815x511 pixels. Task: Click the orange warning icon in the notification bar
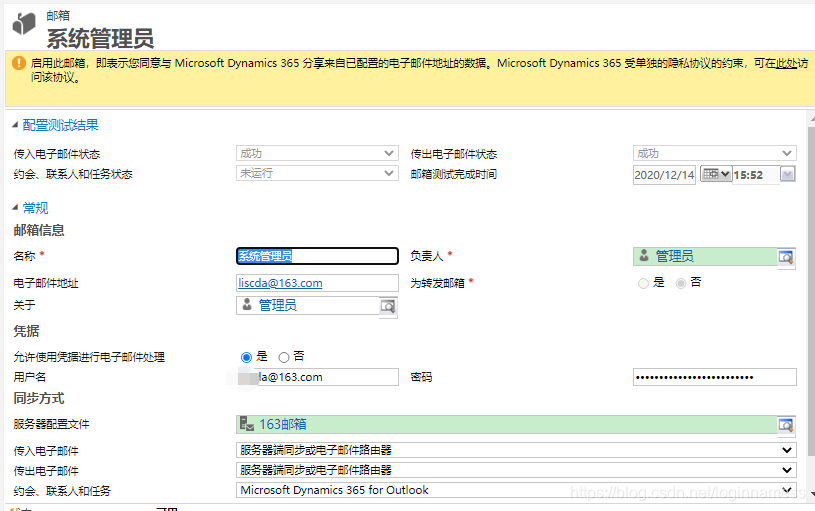coord(19,63)
